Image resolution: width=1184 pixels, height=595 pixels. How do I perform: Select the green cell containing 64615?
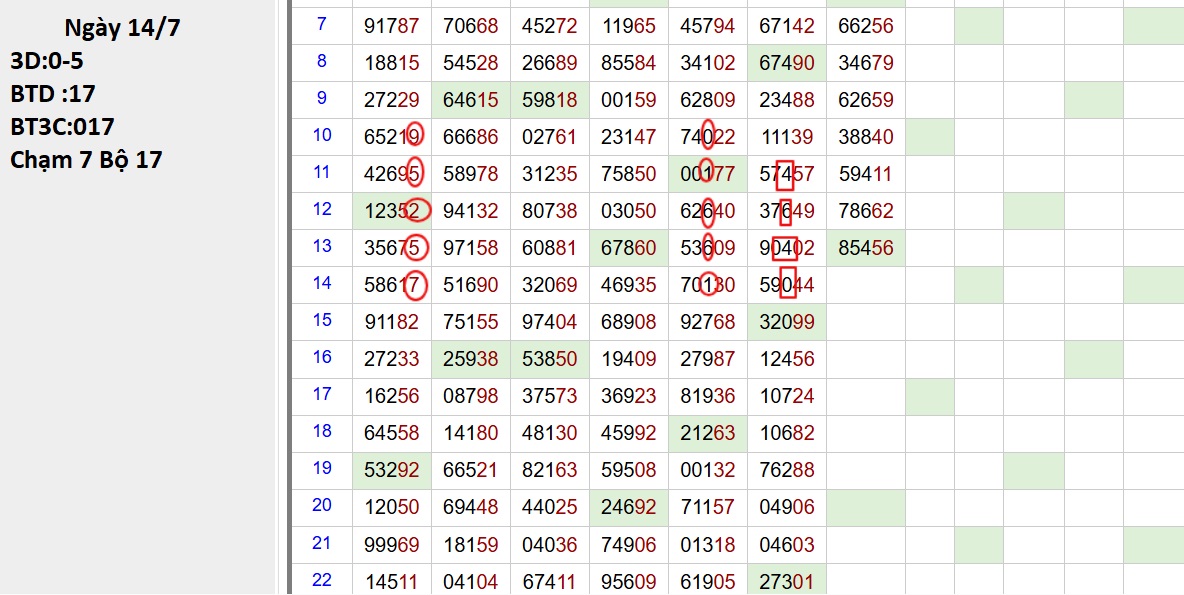471,100
